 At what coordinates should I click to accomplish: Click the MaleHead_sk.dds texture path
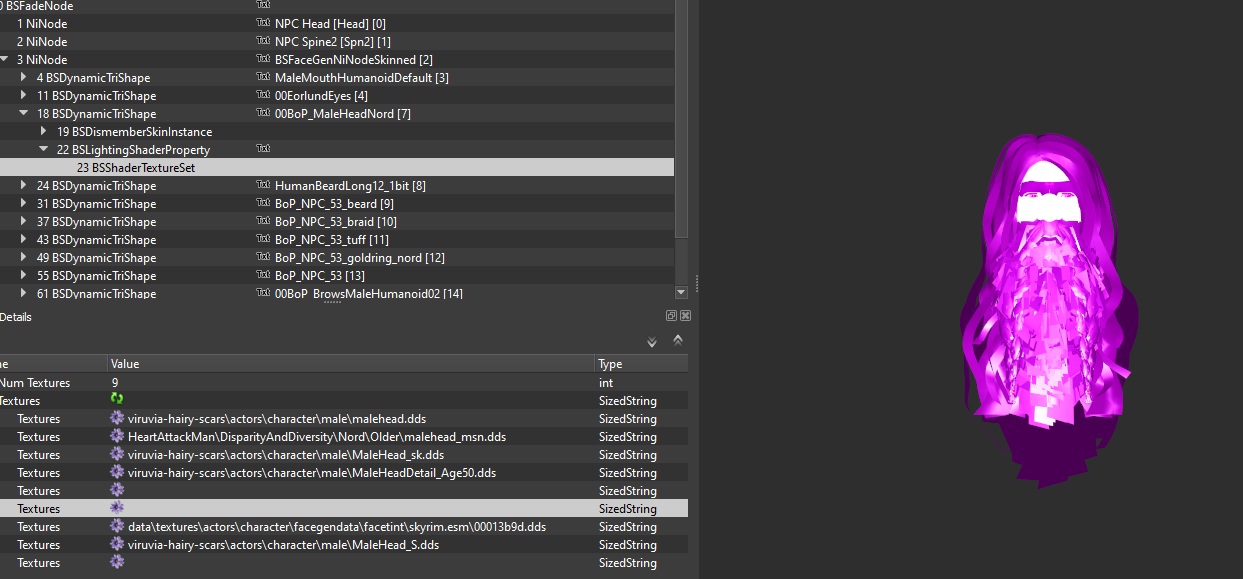pos(286,454)
